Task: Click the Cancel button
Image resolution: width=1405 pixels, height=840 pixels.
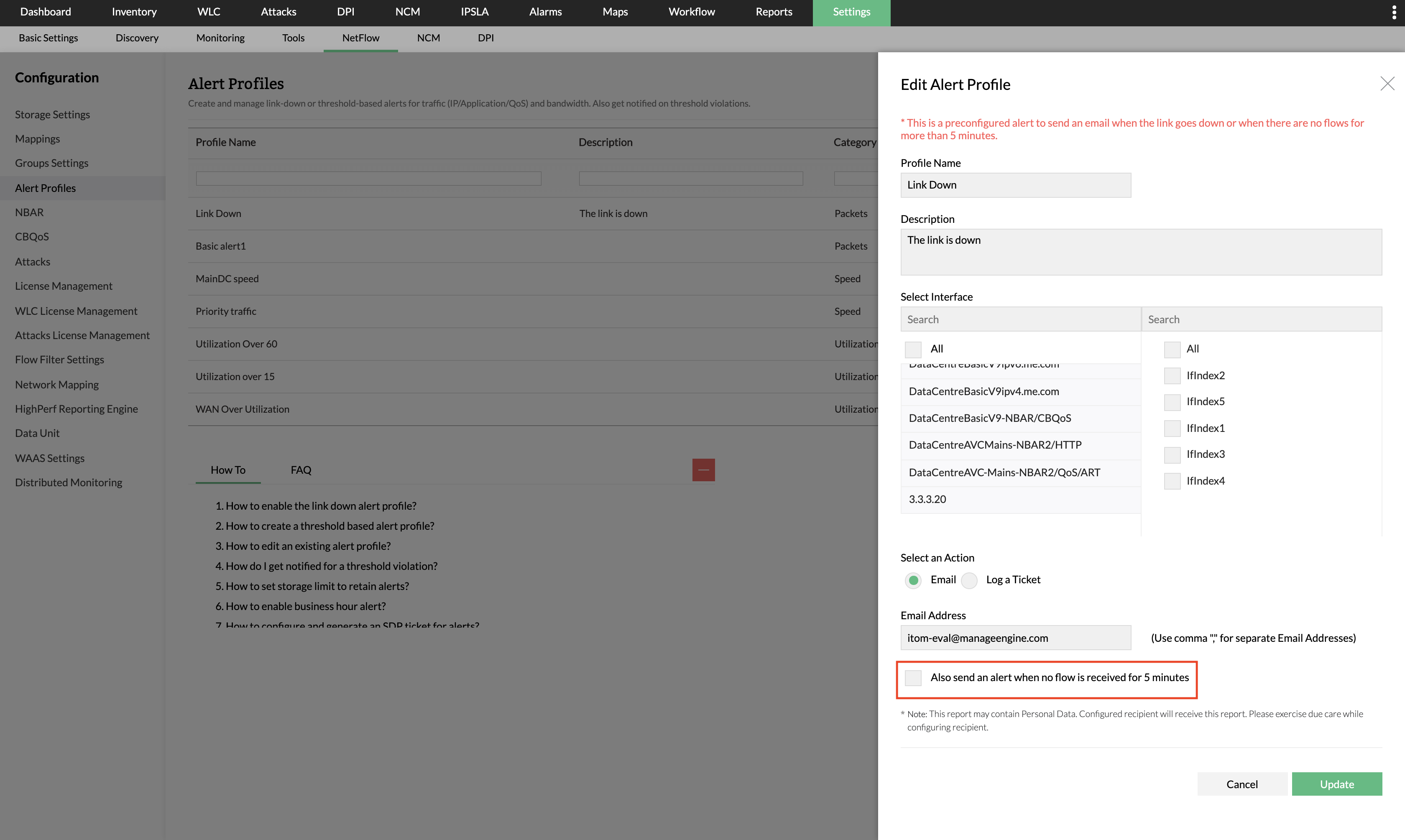Action: coord(1242,784)
